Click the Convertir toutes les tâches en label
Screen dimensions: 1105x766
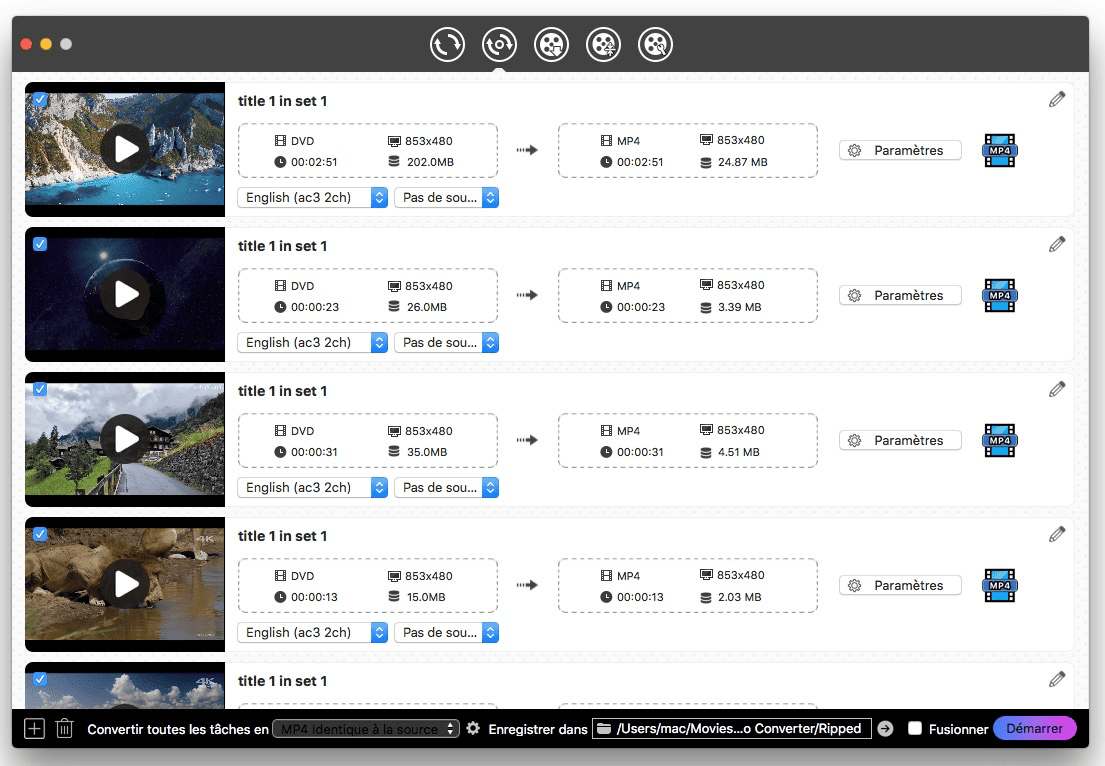tap(178, 729)
